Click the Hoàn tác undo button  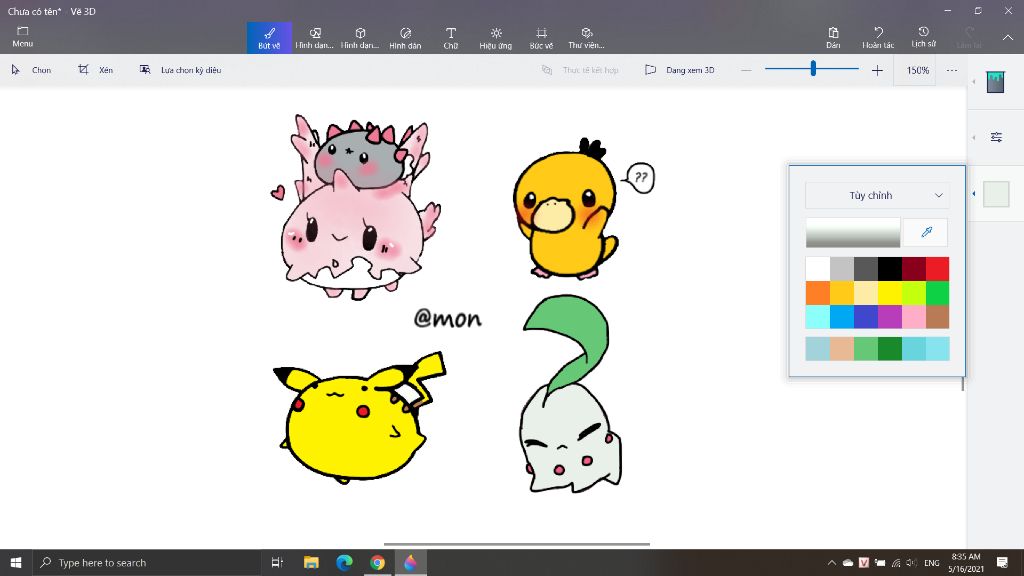[878, 37]
